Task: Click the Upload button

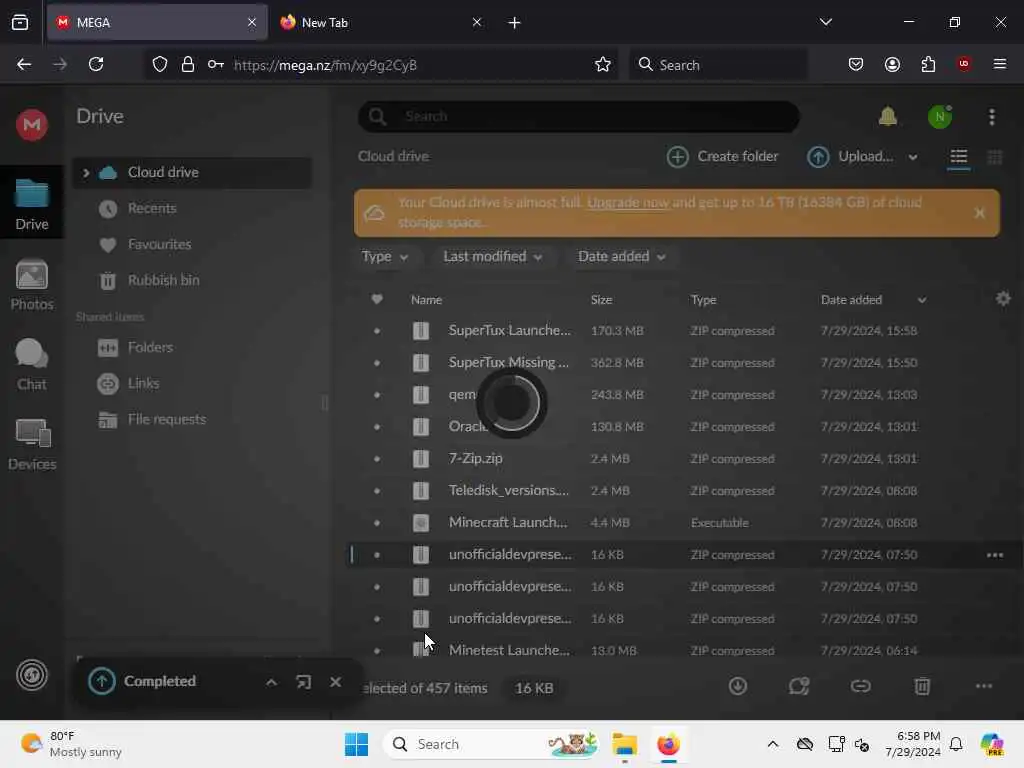Action: pos(850,157)
